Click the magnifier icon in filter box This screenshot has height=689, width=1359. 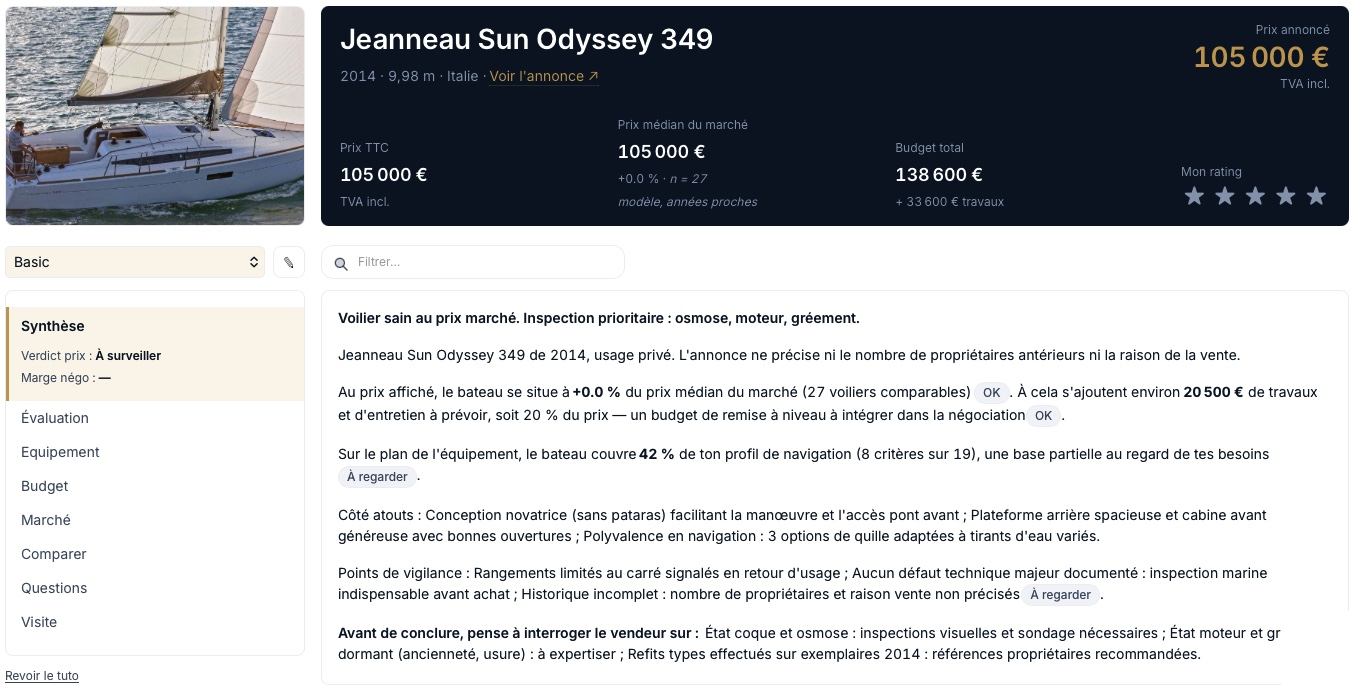click(x=341, y=263)
